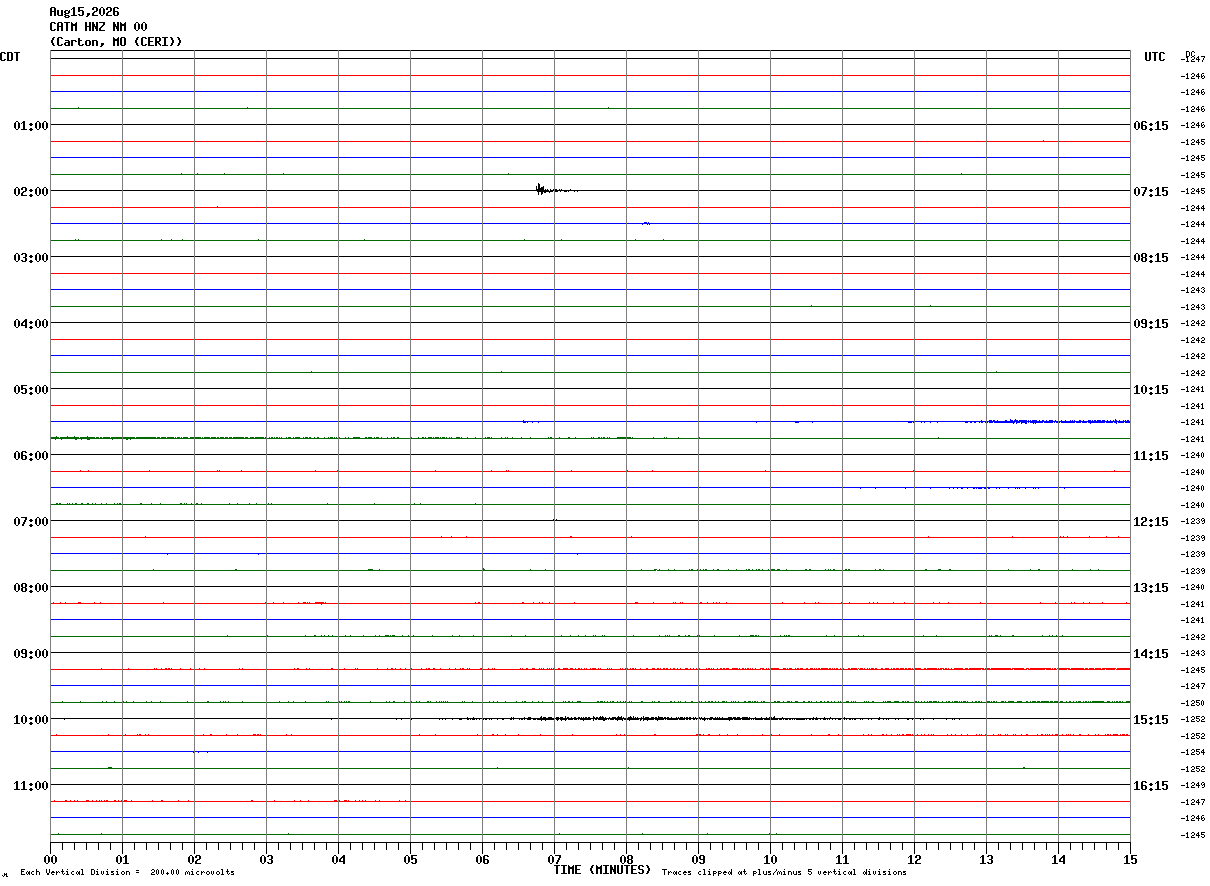1210x886 pixels.
Task: Select the 15:15 UTC time label
Action: [x=1150, y=719]
